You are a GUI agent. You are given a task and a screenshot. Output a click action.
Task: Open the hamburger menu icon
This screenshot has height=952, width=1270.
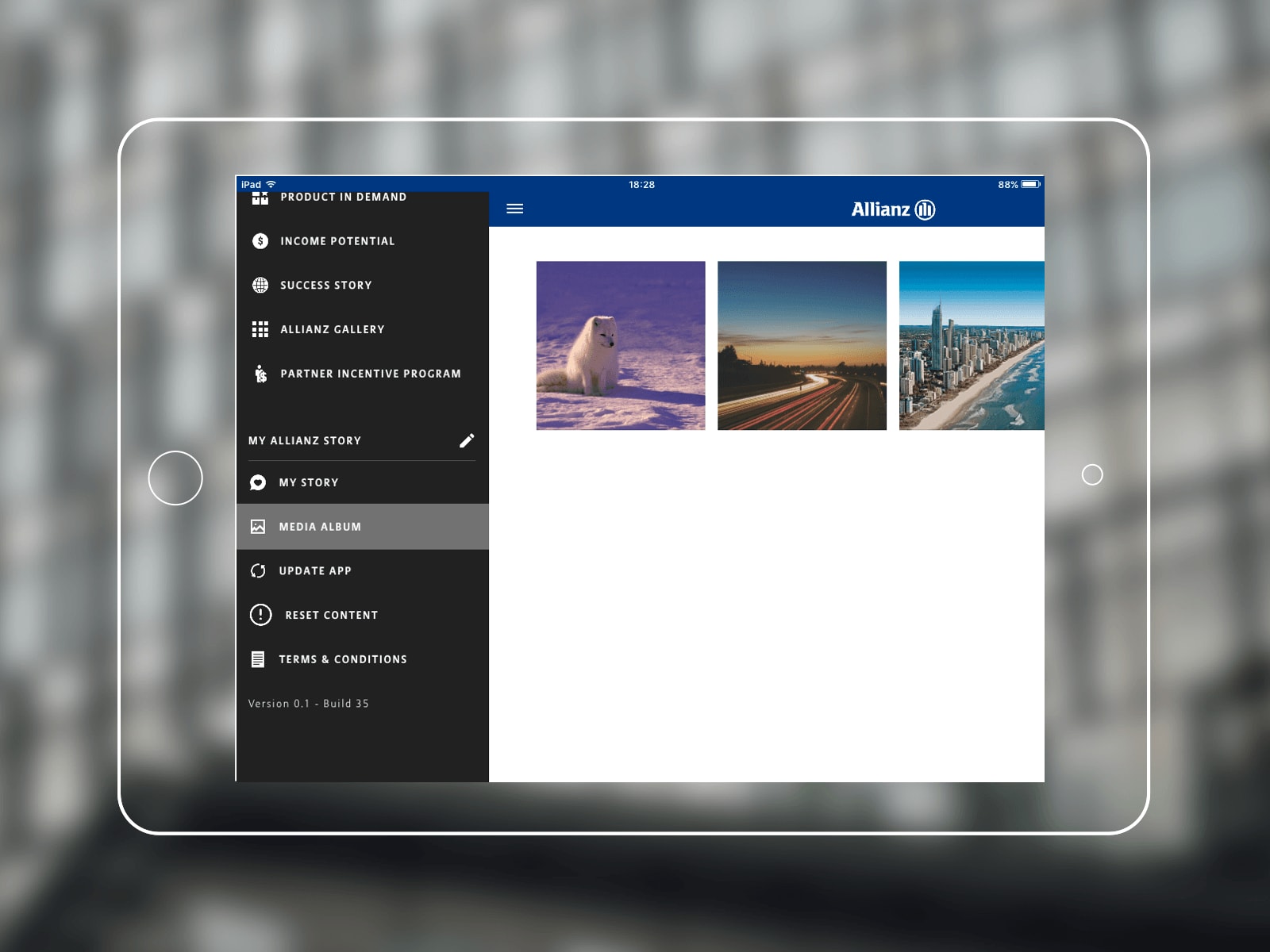[x=514, y=209]
